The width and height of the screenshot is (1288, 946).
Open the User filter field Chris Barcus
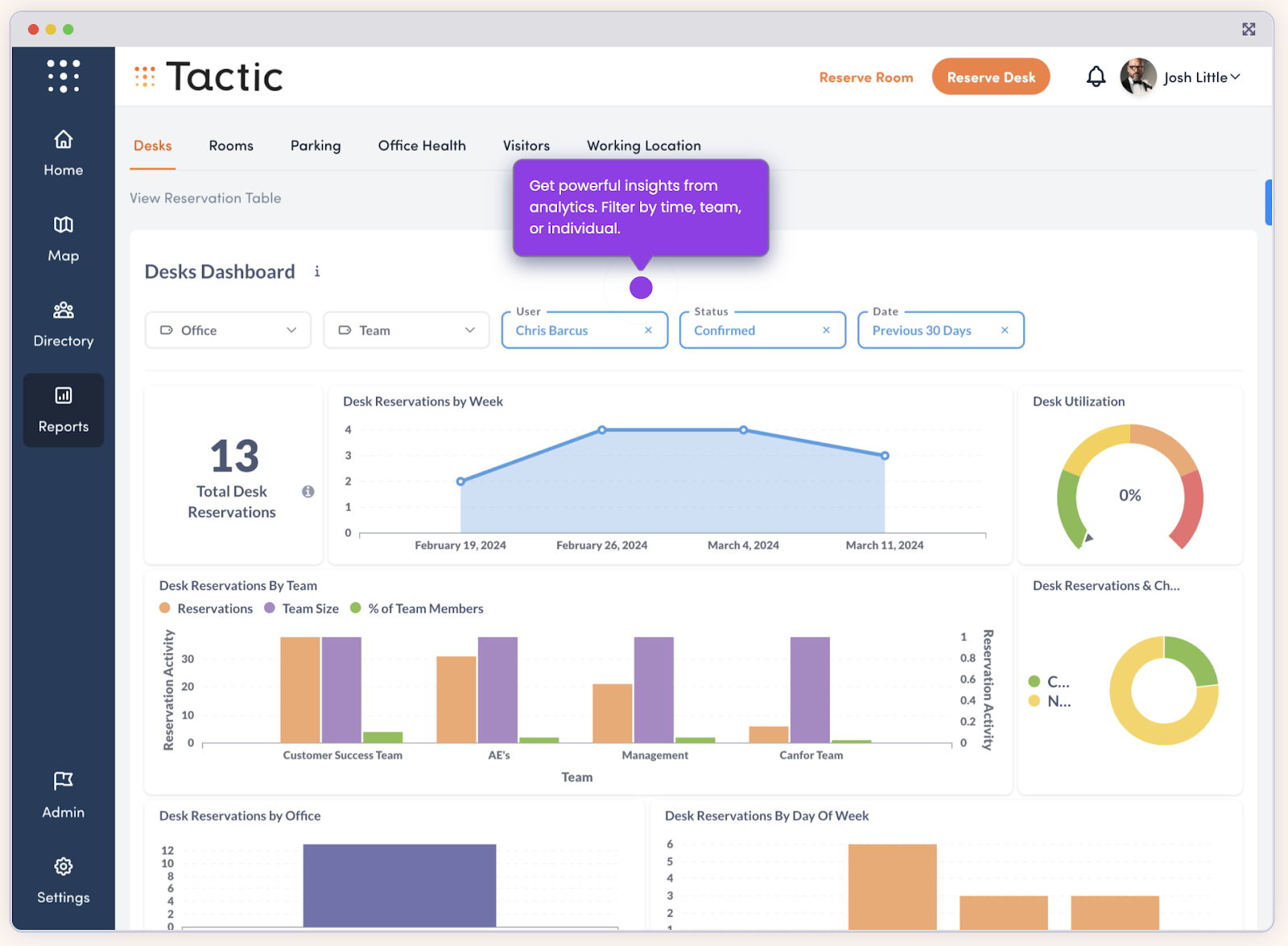584,330
